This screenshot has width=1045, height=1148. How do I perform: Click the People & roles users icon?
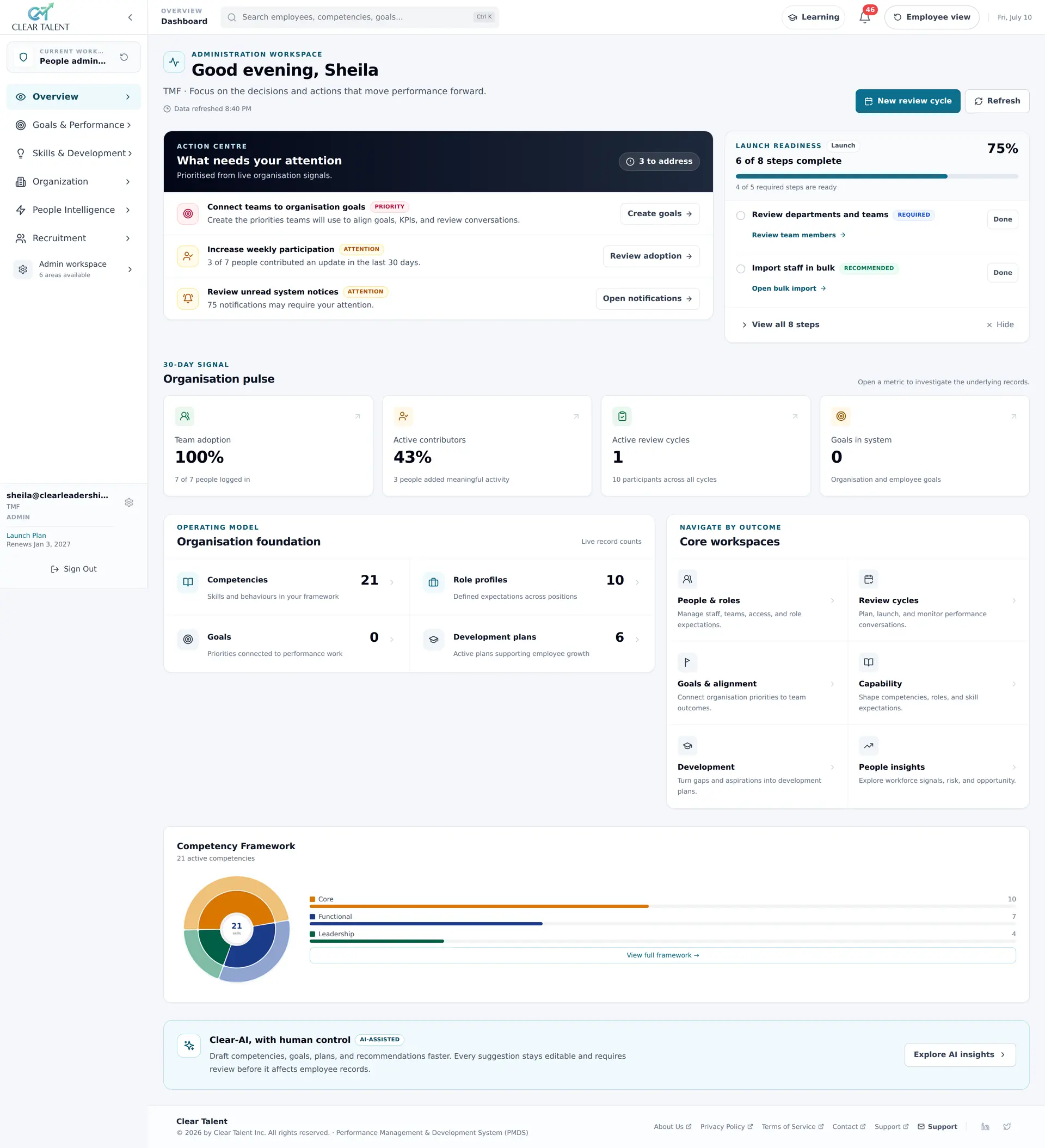[687, 579]
